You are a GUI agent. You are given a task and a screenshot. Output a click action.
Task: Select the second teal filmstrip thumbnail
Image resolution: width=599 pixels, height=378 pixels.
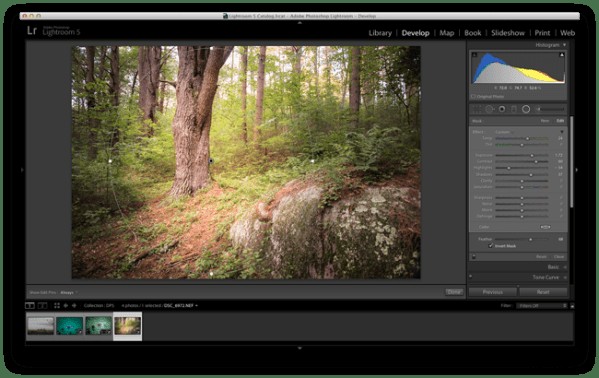point(70,326)
